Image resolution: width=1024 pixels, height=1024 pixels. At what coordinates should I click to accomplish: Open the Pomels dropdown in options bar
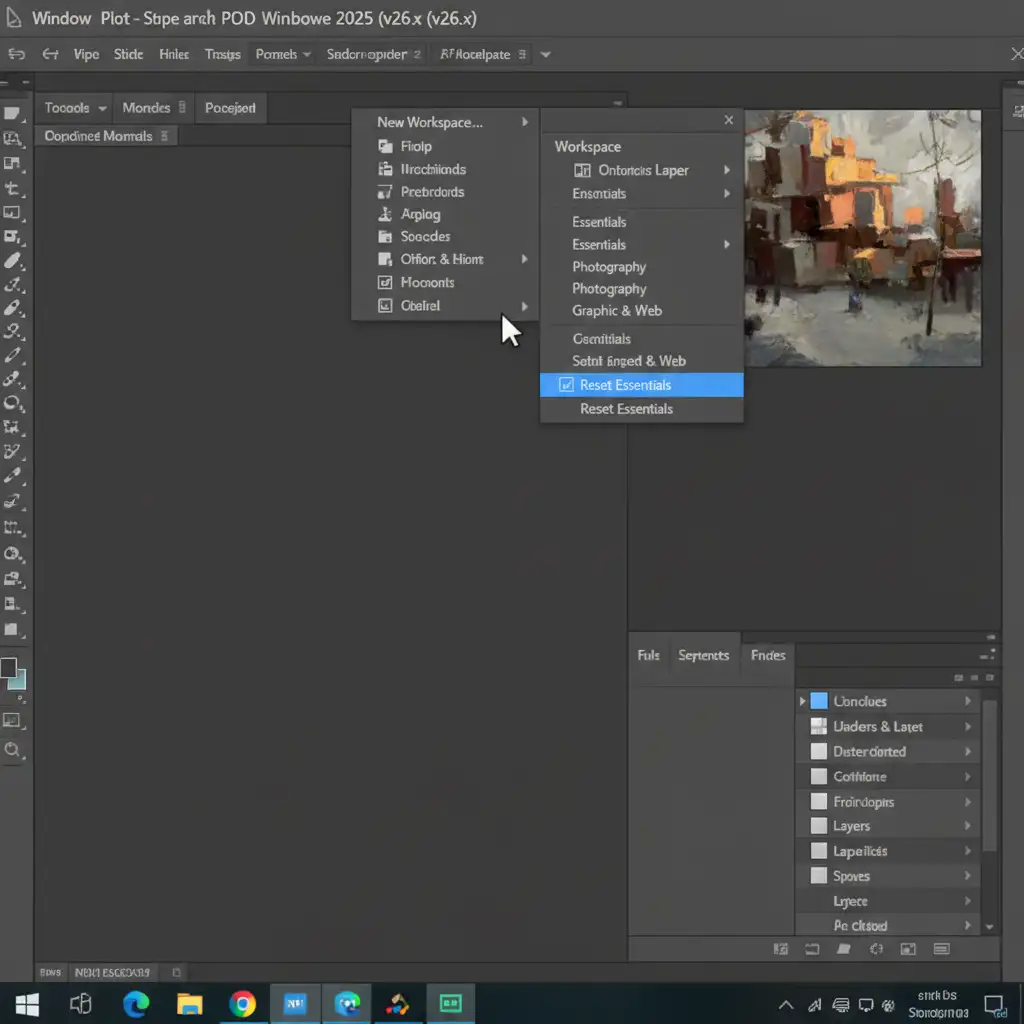point(283,54)
